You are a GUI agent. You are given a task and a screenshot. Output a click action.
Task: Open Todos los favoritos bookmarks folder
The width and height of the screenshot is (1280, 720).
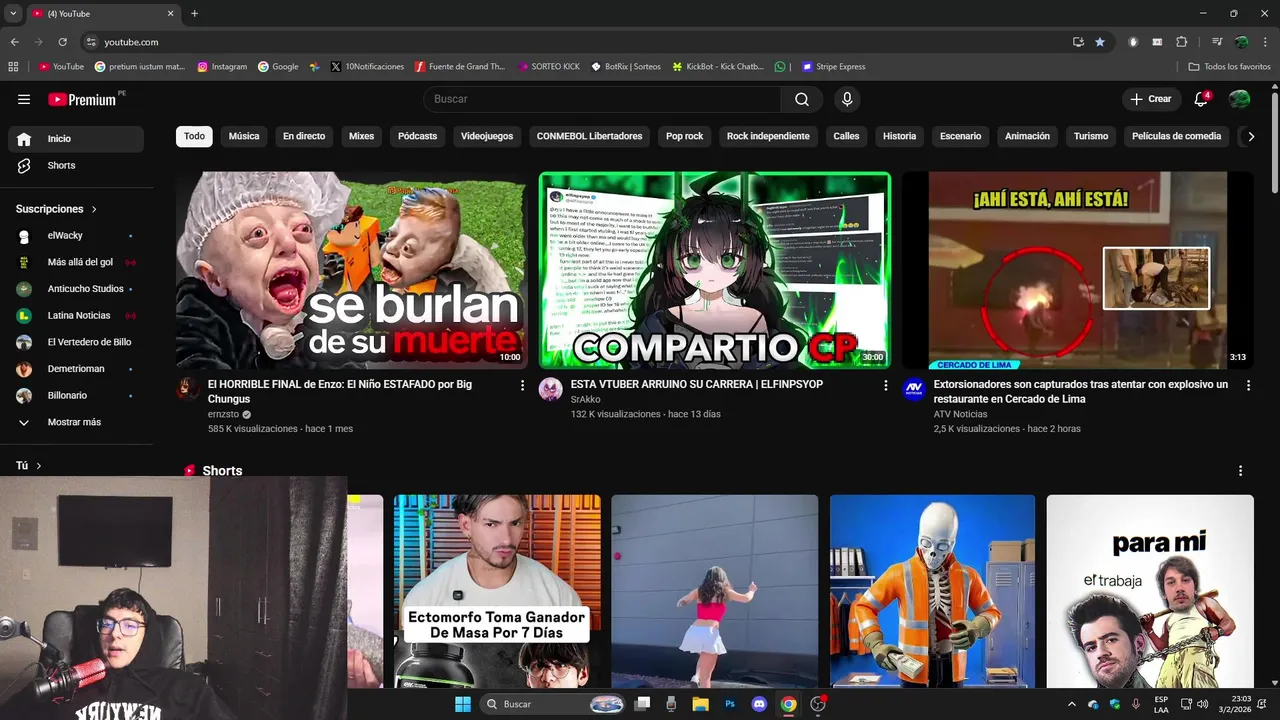[1229, 67]
